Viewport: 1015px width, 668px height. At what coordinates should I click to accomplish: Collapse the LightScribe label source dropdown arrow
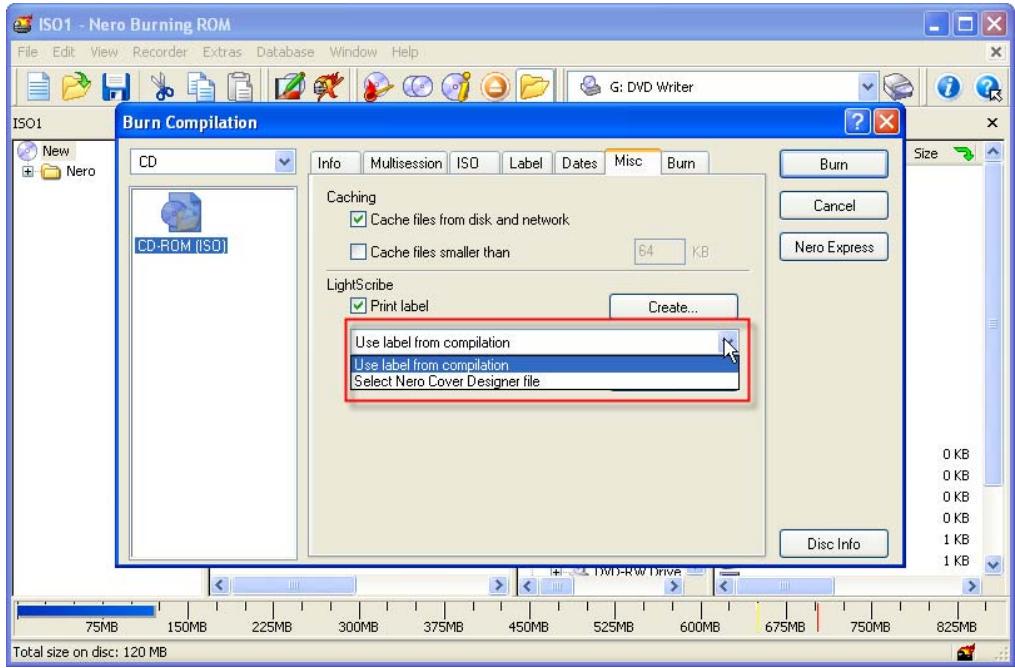(729, 342)
